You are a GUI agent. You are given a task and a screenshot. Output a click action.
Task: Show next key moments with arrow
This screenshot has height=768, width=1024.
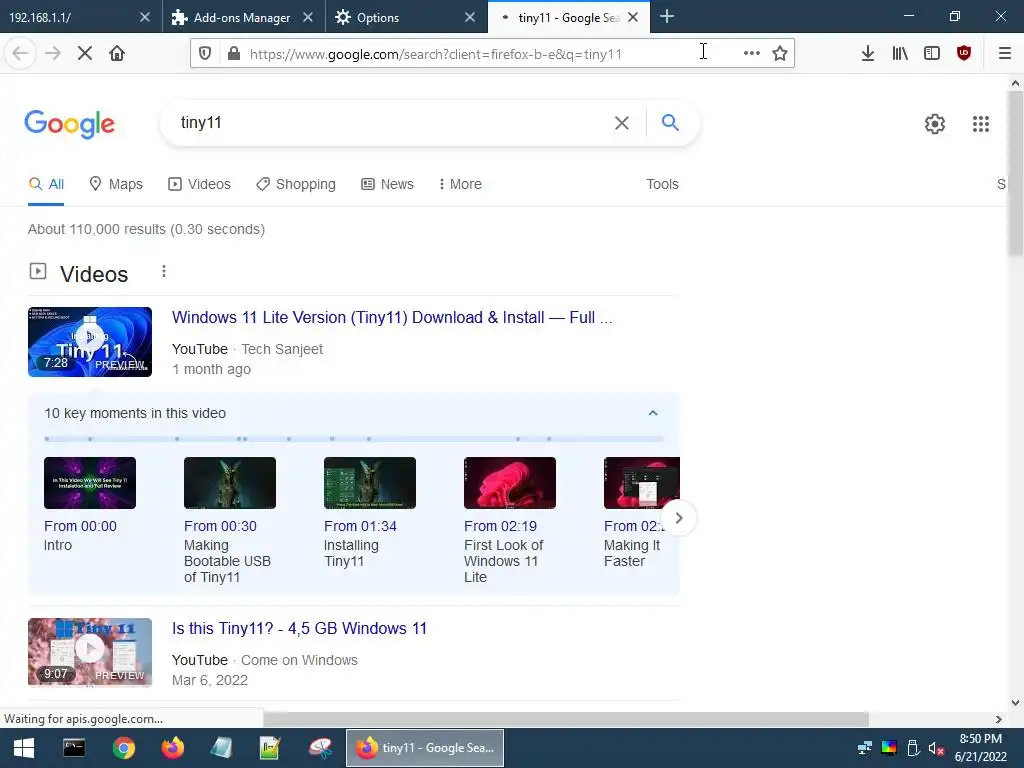click(x=679, y=518)
